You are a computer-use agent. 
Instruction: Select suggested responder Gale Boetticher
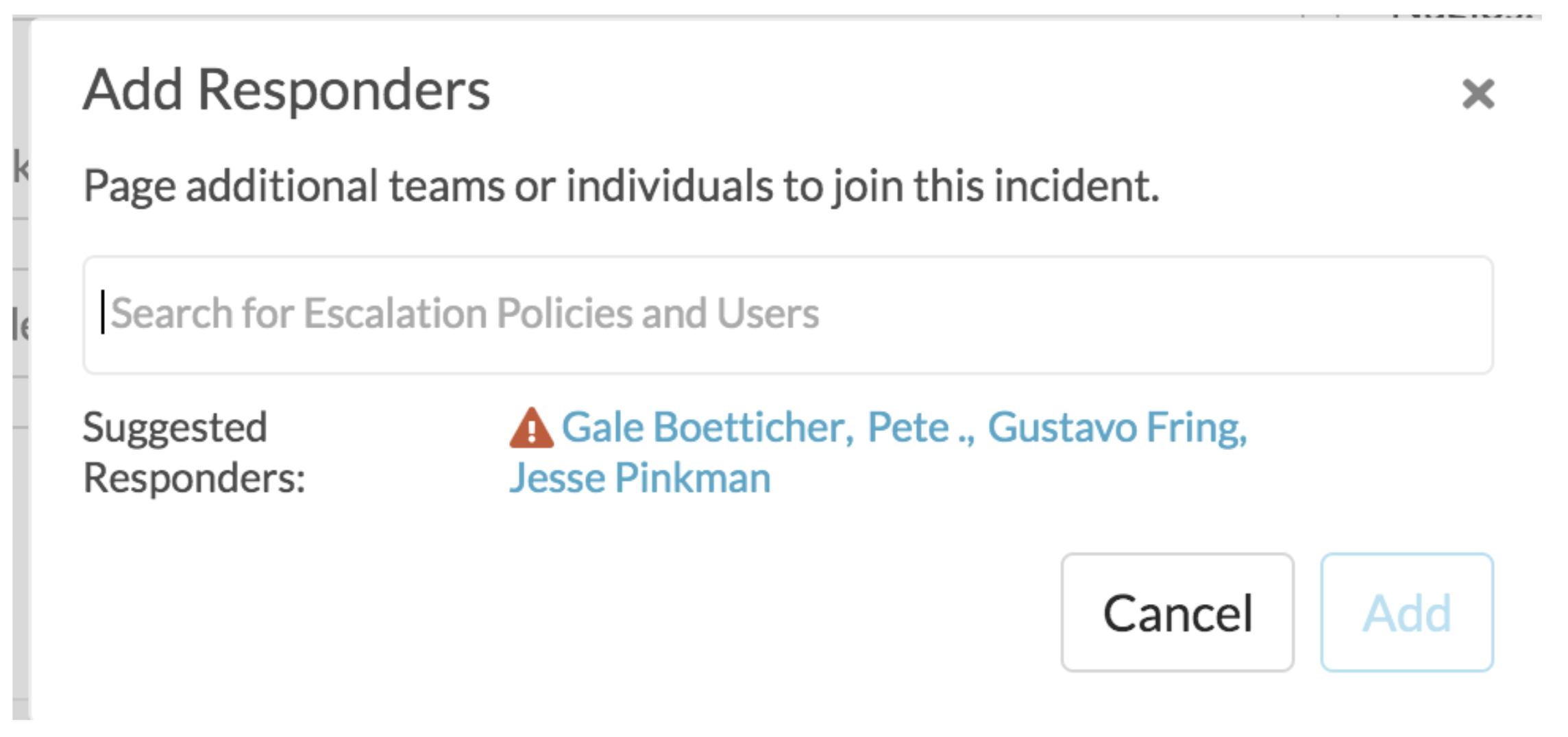click(x=707, y=428)
